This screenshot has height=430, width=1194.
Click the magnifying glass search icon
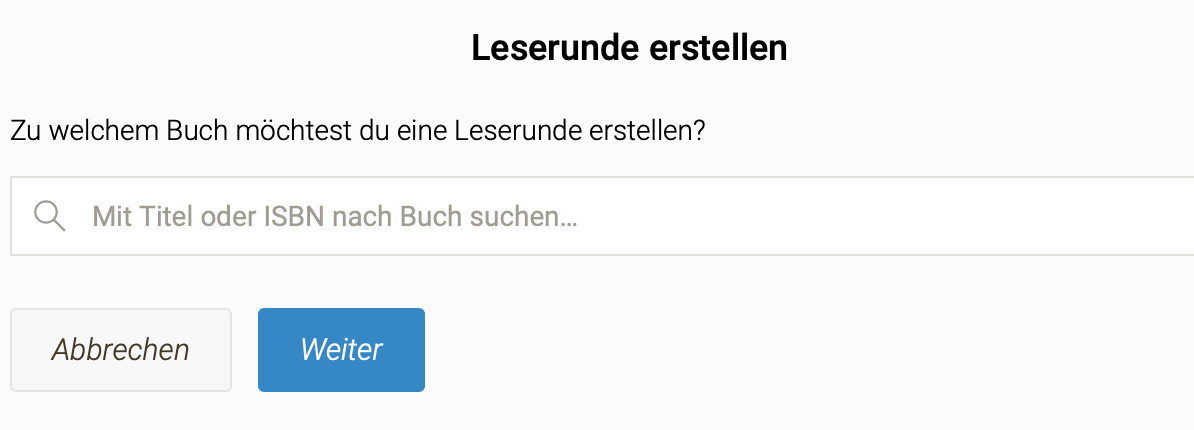[49, 216]
